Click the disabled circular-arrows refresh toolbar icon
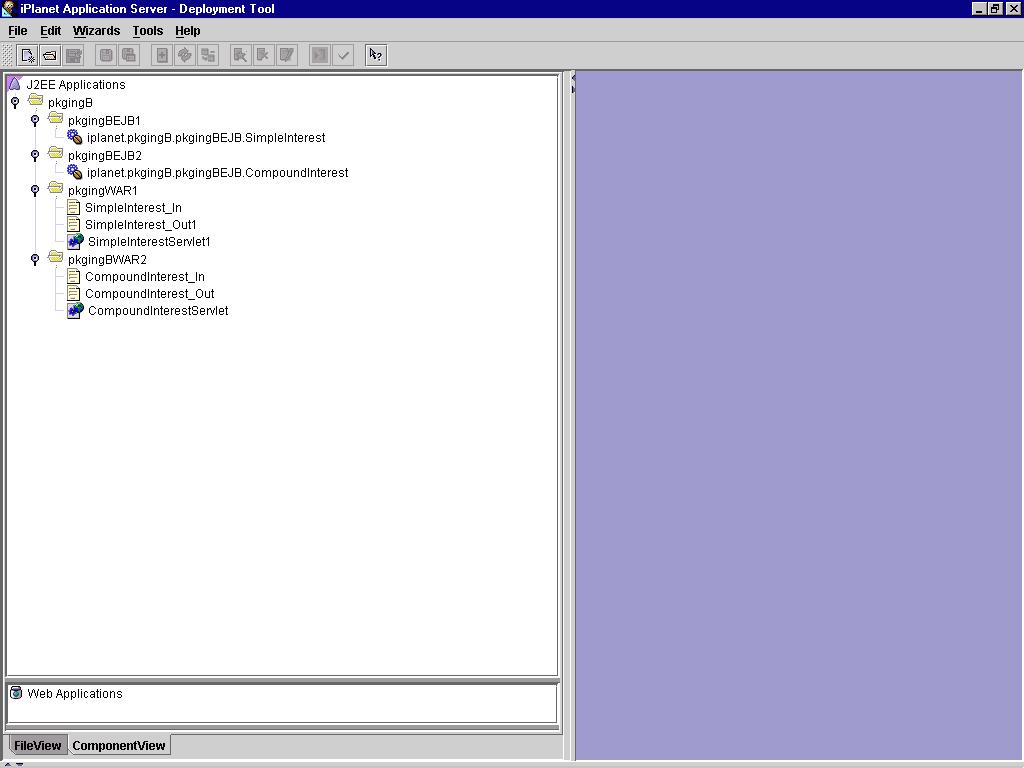 tap(185, 56)
